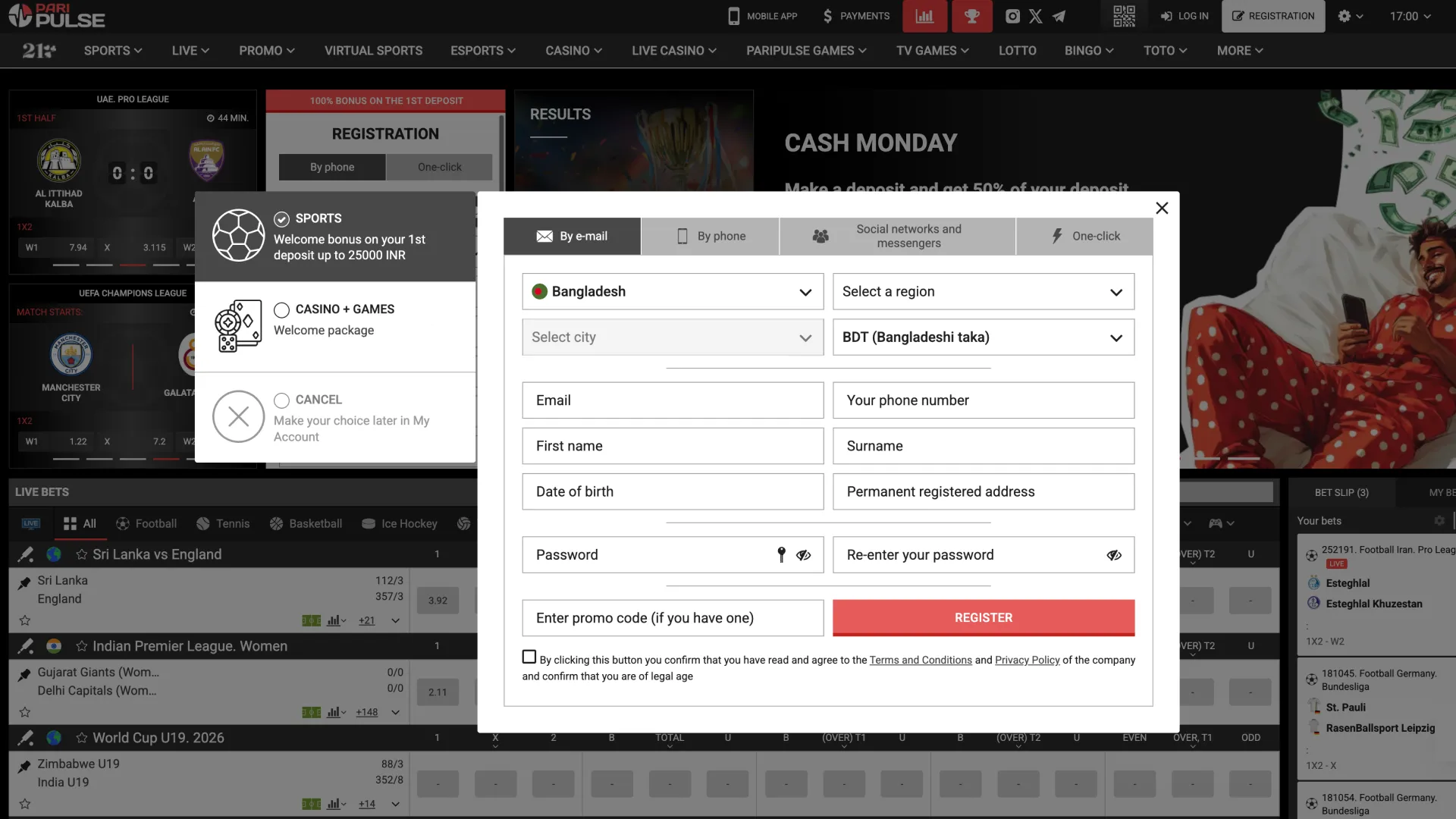Viewport: 1456px width, 819px height.
Task: Click the red trophy tournament icon
Action: click(x=971, y=16)
